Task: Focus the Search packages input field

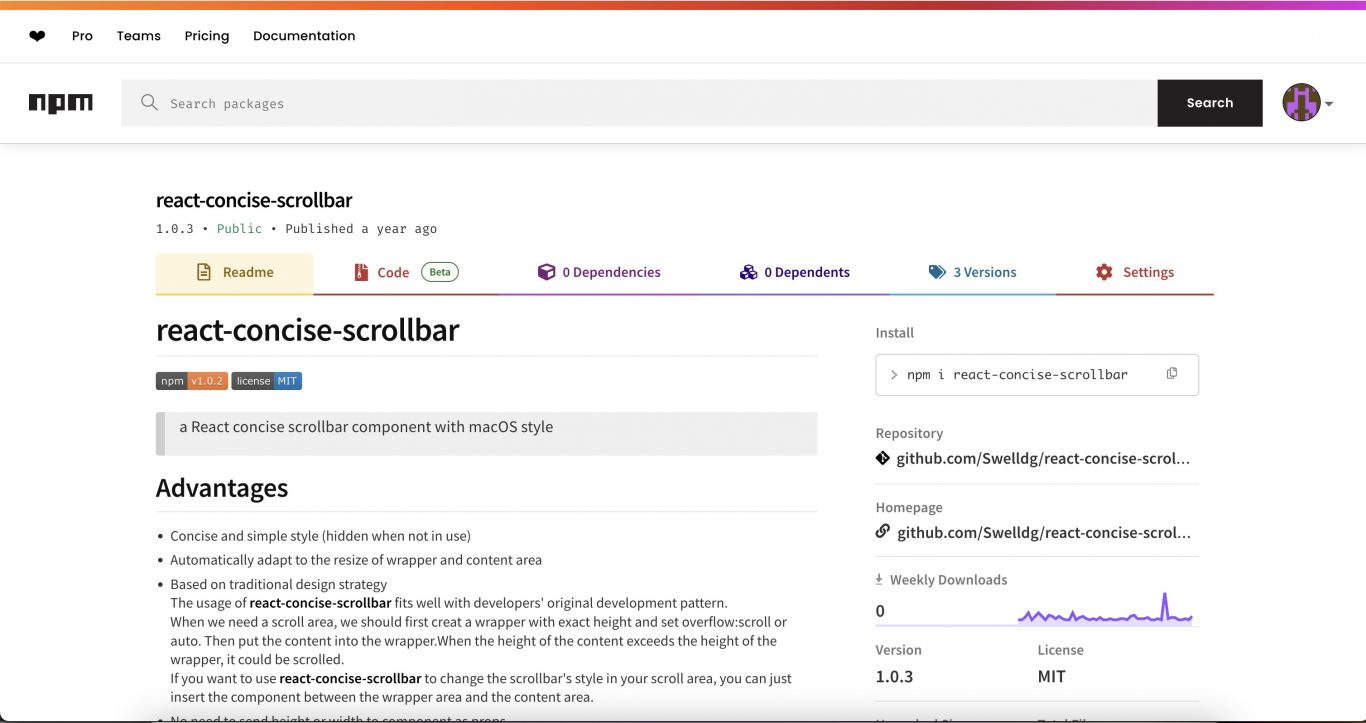Action: [639, 103]
